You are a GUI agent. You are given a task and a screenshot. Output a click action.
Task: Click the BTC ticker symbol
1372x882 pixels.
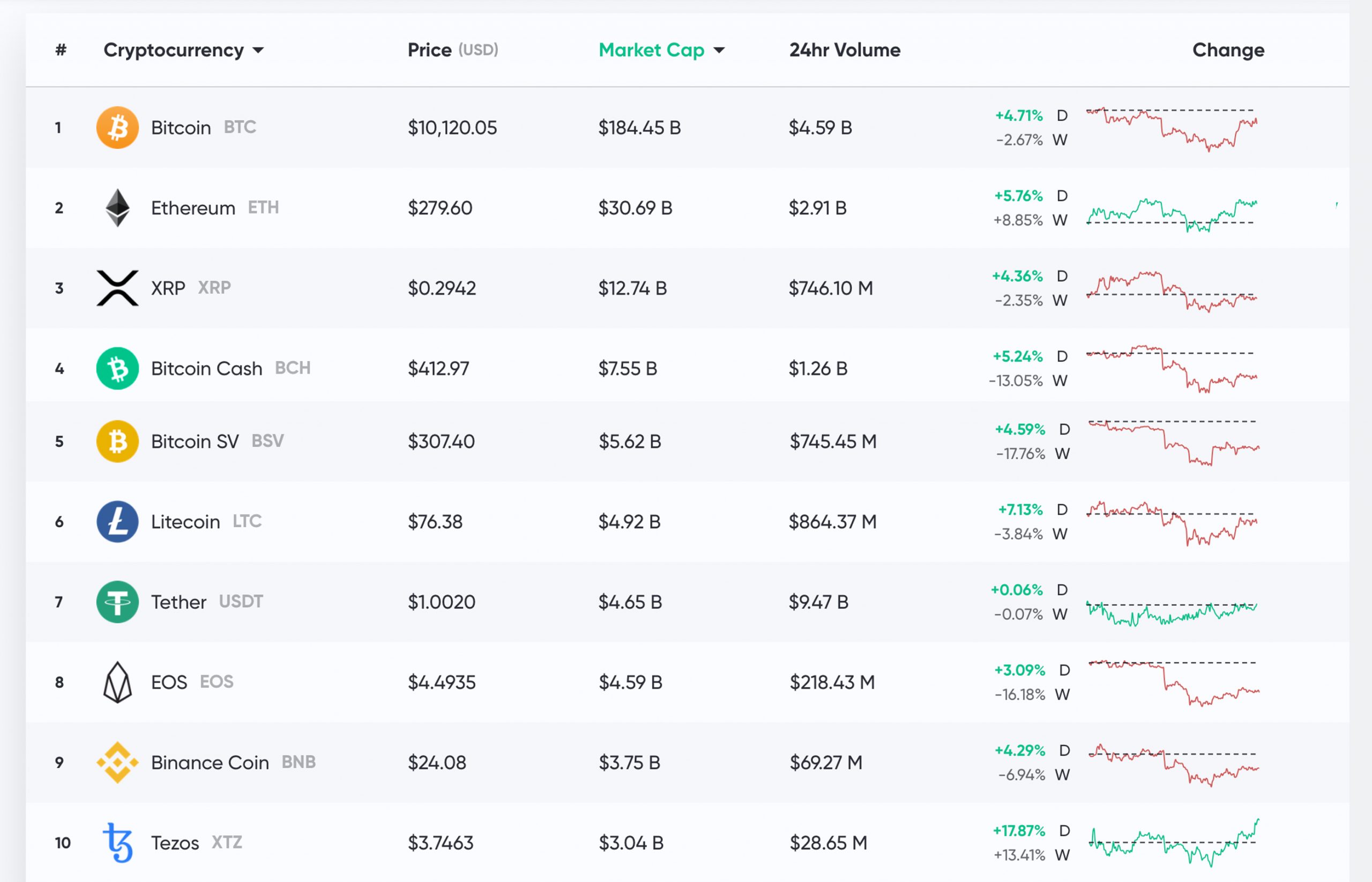(x=240, y=127)
